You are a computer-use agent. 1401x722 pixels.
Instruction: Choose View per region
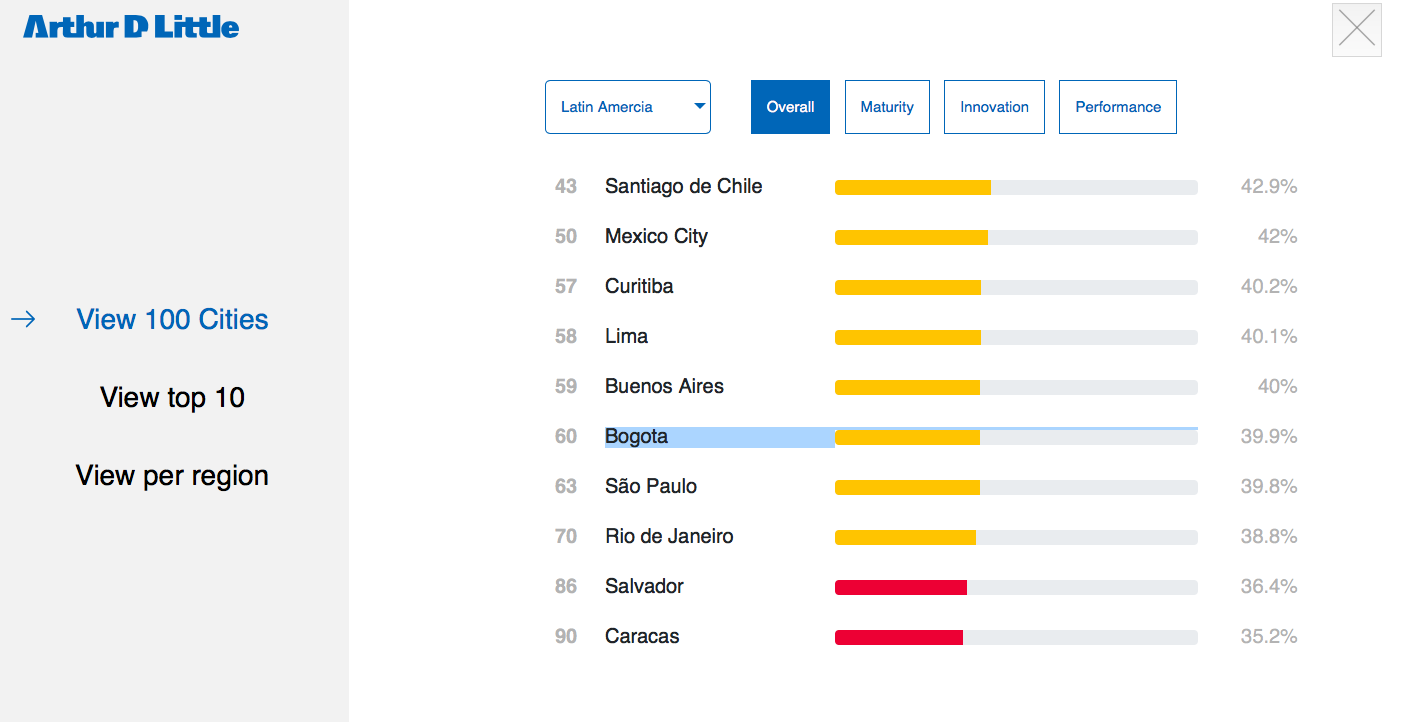point(172,475)
